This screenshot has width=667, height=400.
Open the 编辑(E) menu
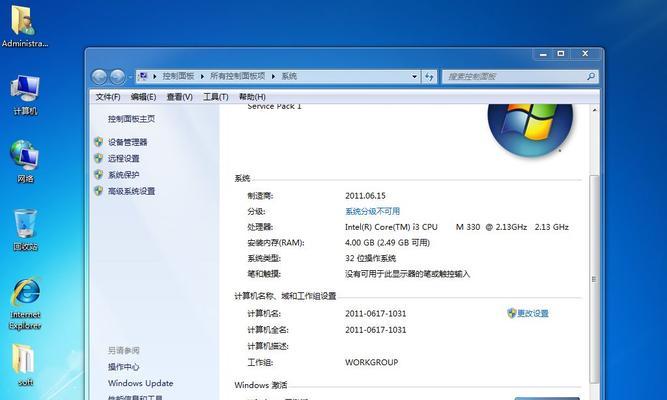143,97
